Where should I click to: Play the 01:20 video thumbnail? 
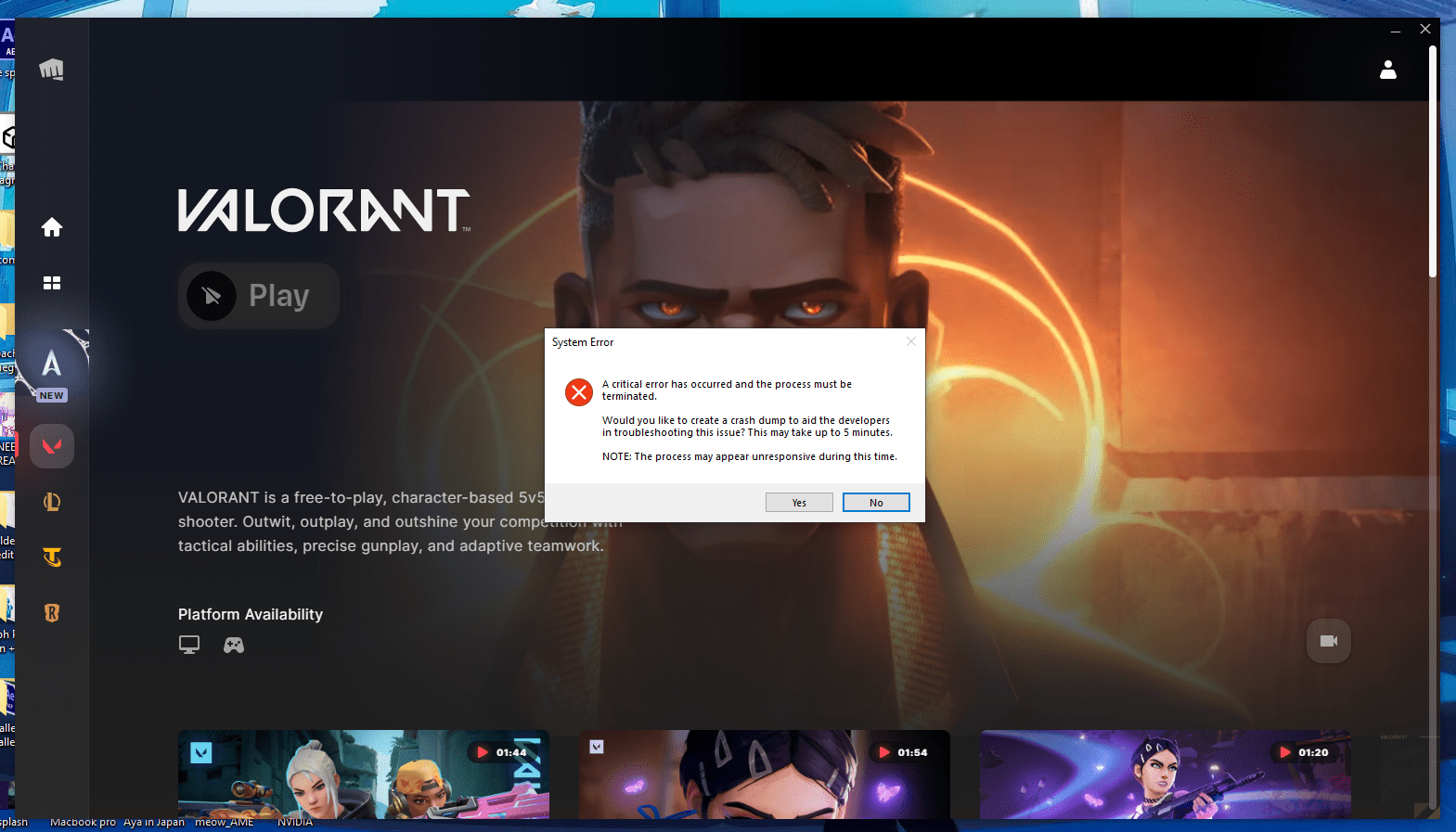[1166, 774]
